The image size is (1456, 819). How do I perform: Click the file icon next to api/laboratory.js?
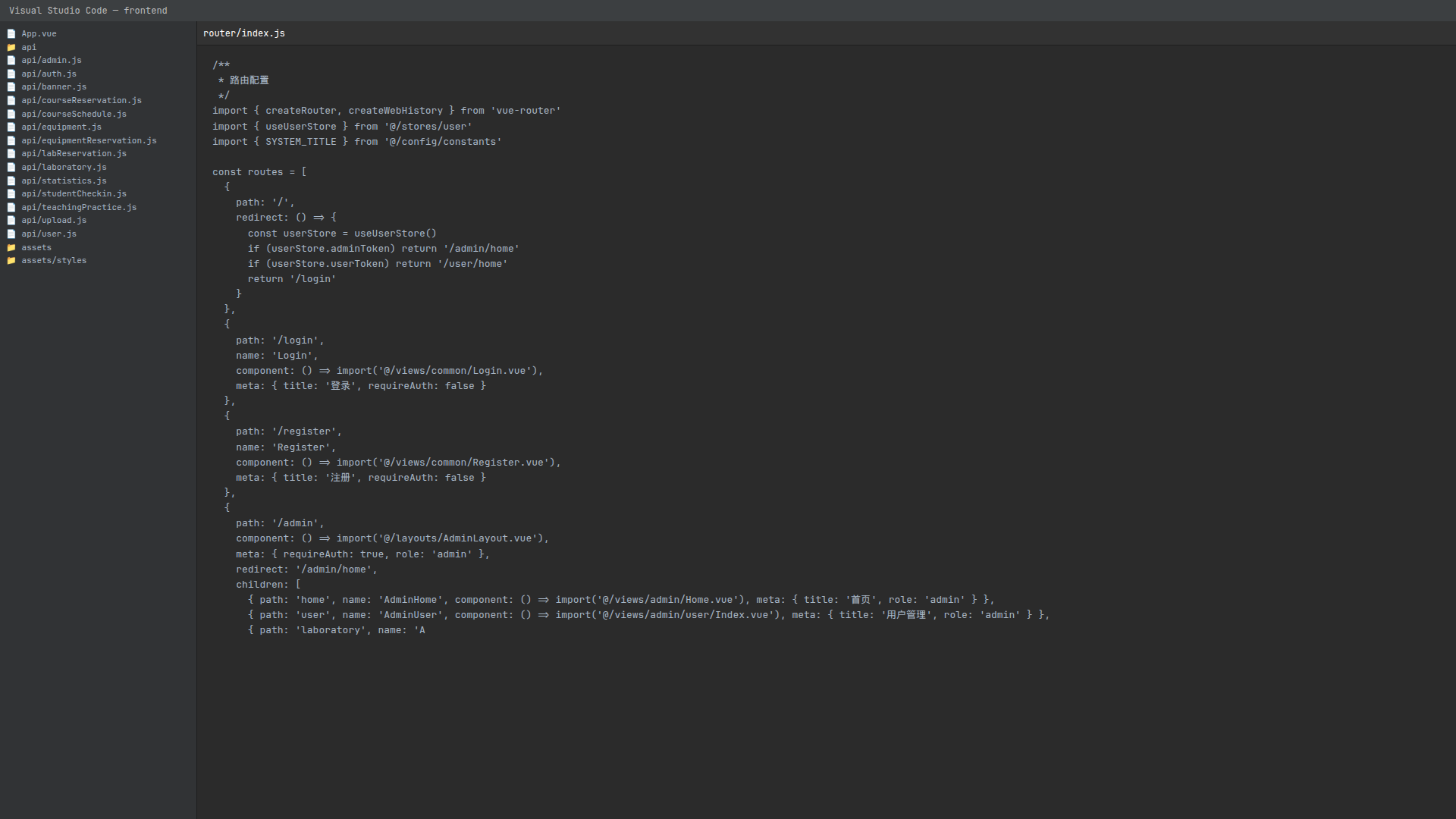[11, 168]
